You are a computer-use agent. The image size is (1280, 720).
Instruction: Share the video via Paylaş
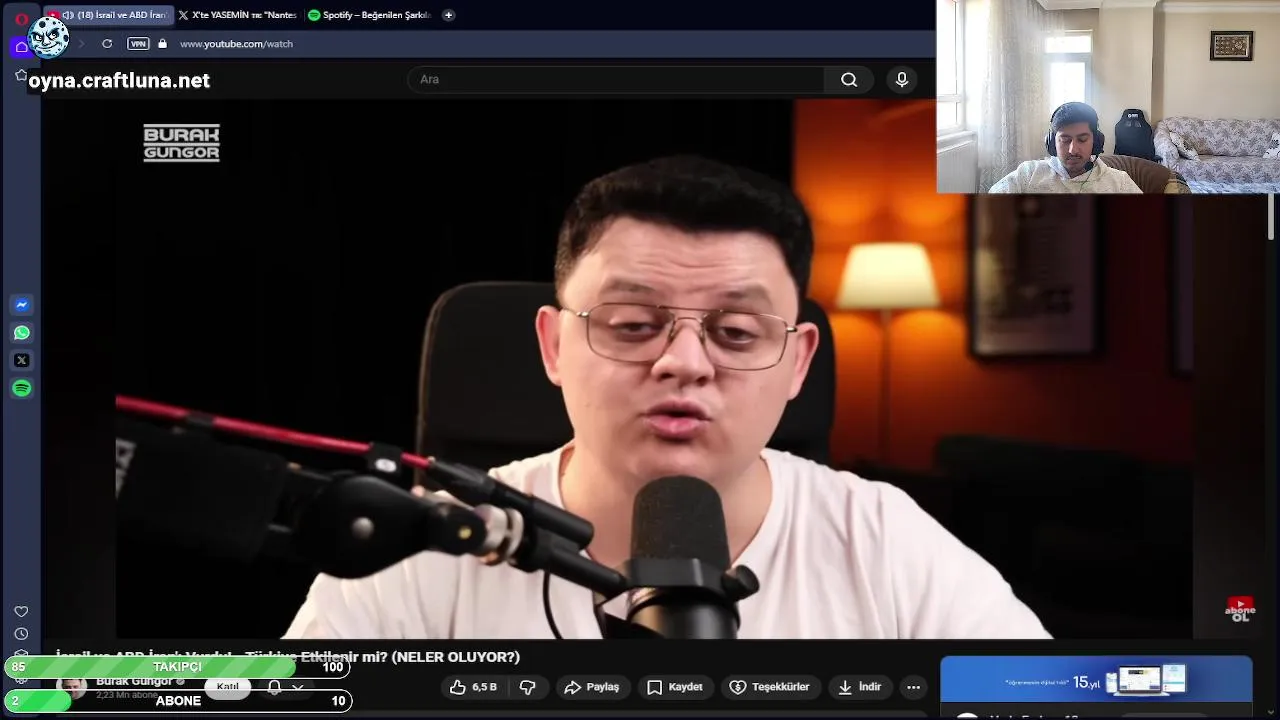[592, 687]
